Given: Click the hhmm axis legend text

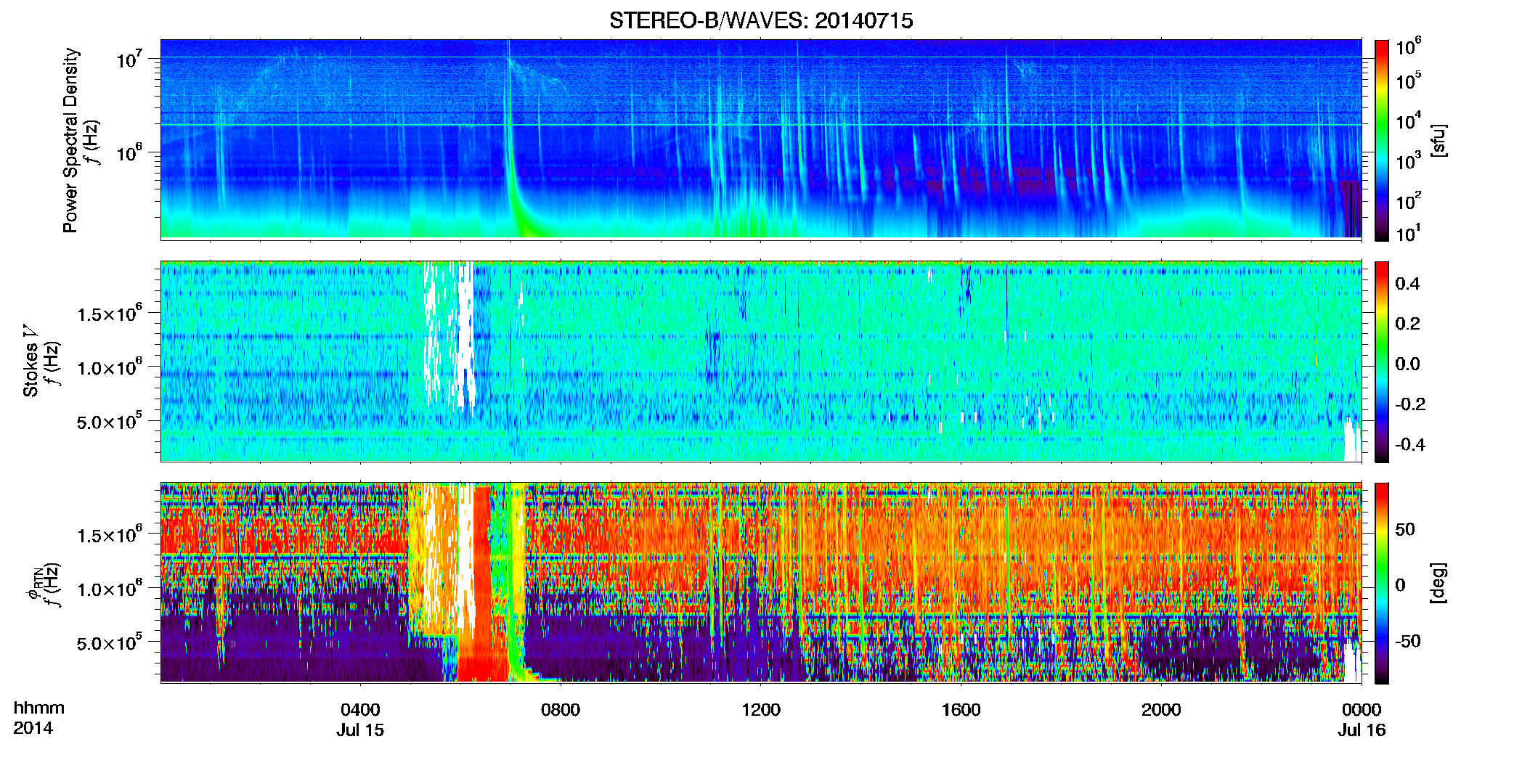Looking at the screenshot, I should pyautogui.click(x=39, y=709).
